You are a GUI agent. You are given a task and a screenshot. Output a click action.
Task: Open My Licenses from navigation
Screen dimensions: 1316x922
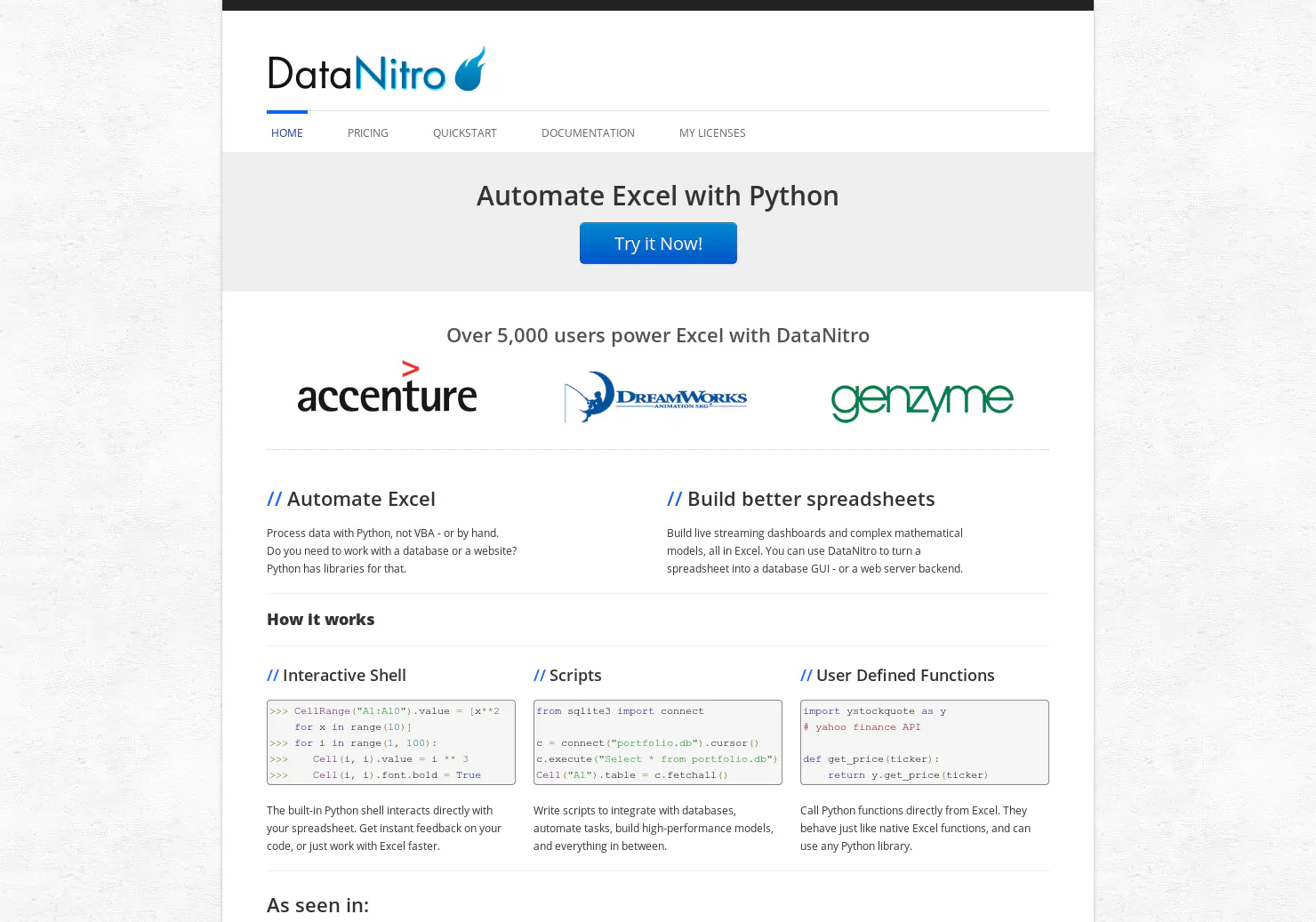712,133
